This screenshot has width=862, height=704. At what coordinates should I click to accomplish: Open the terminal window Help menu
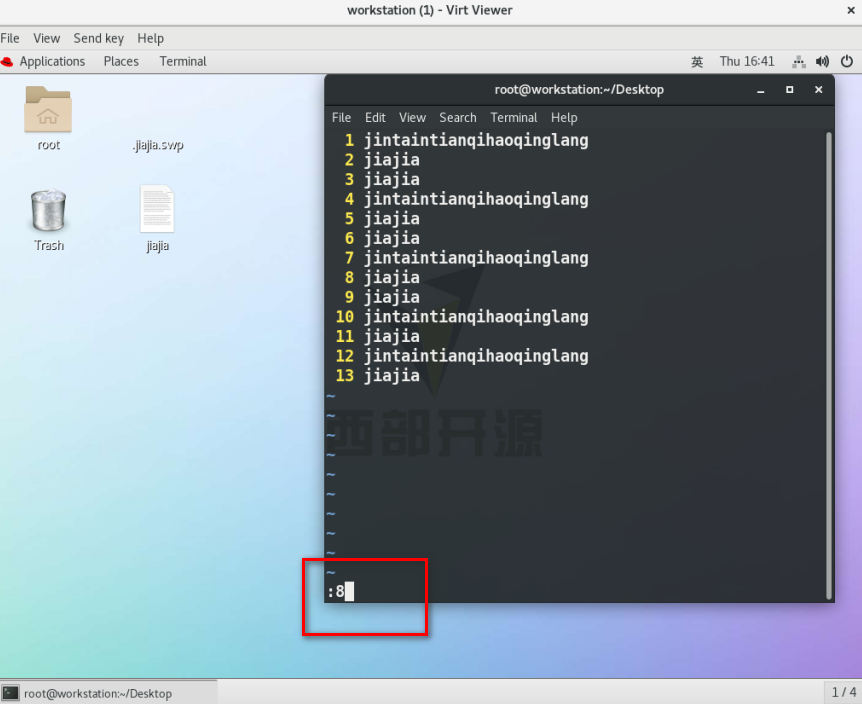click(x=564, y=118)
